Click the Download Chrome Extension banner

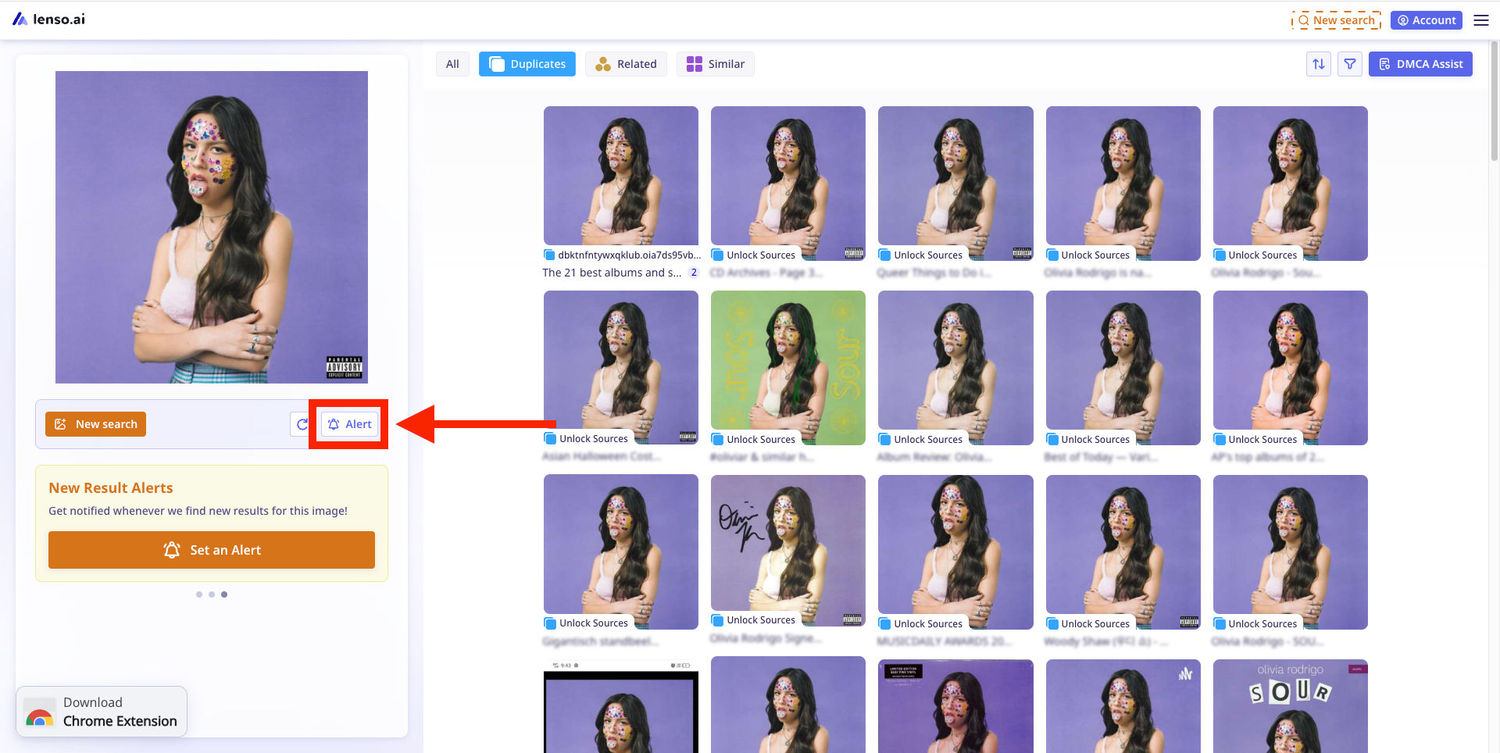click(x=101, y=711)
